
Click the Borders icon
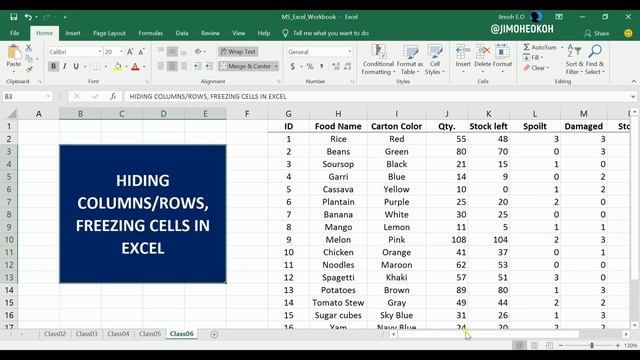point(96,66)
